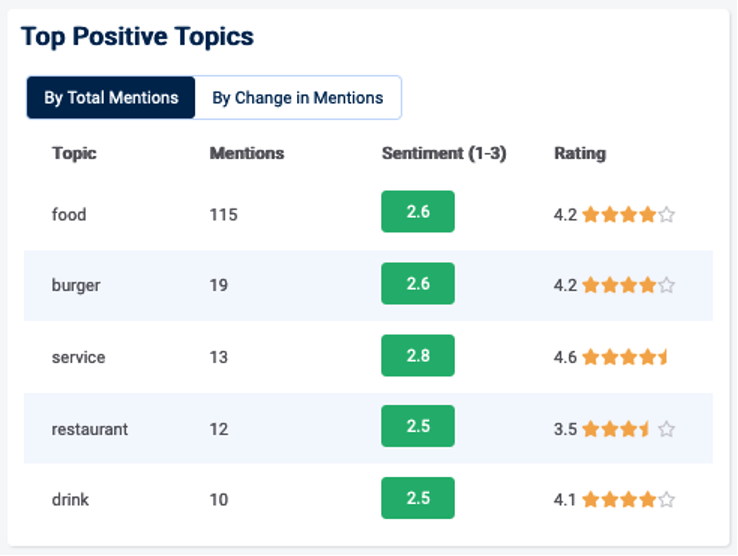
Task: Click the burger row star rating
Action: point(628,285)
